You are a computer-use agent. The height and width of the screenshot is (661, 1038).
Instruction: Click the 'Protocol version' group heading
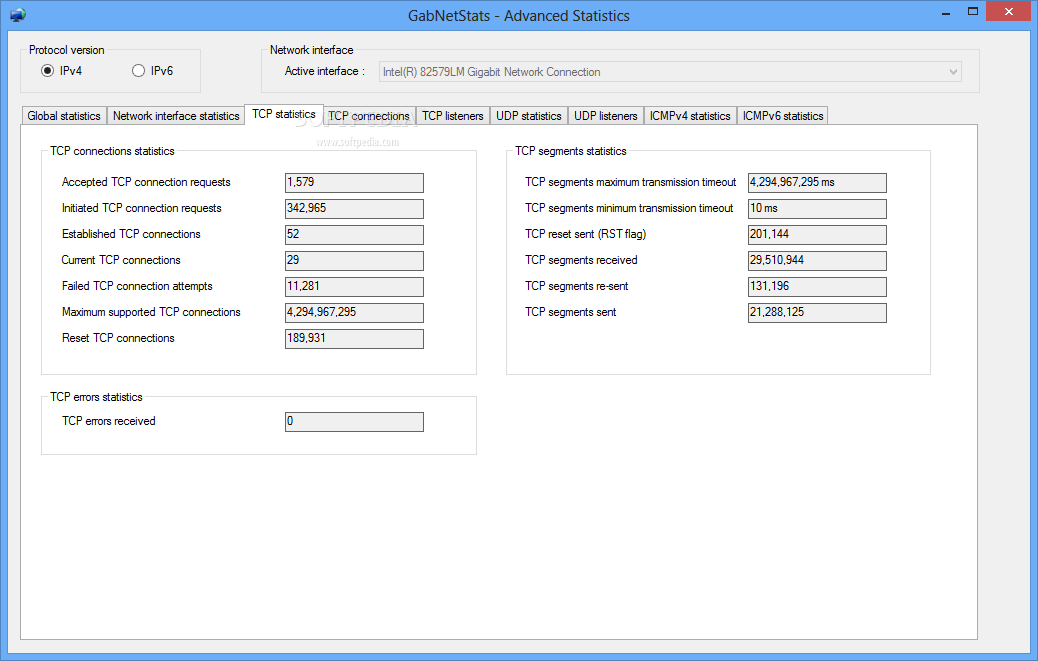click(66, 50)
